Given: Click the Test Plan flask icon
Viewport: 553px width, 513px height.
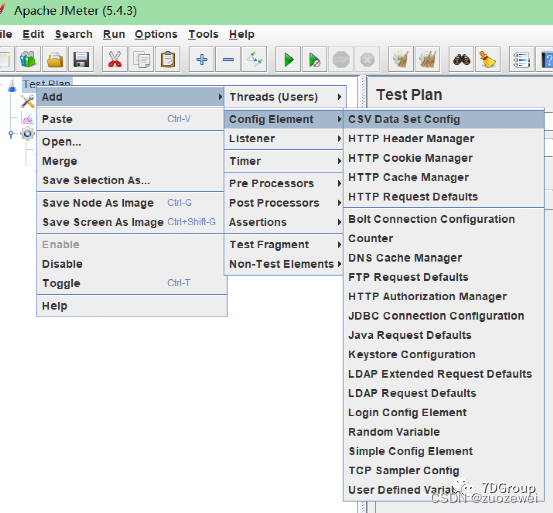Looking at the screenshot, I should pyautogui.click(x=12, y=85).
